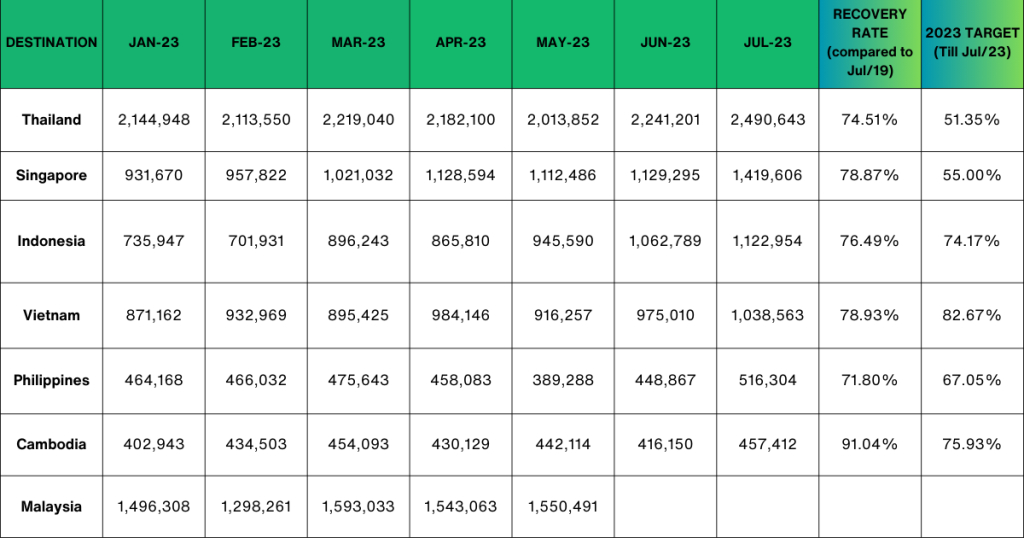Select the Philippines row label

pyautogui.click(x=51, y=380)
